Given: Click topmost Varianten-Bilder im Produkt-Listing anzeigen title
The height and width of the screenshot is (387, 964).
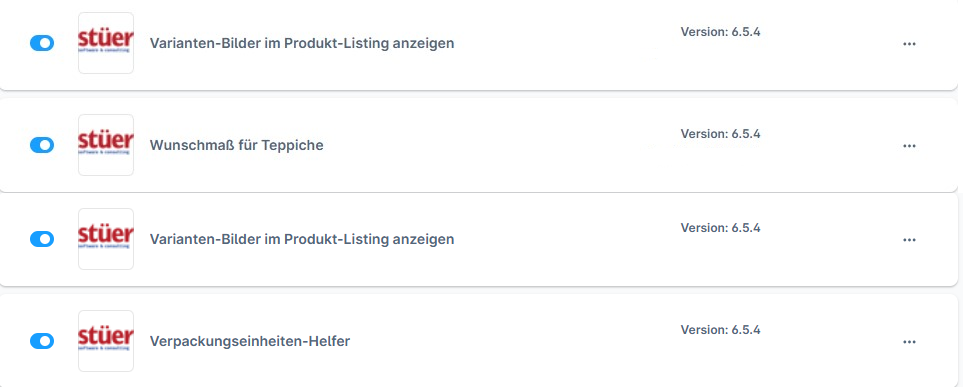Looking at the screenshot, I should coord(302,44).
